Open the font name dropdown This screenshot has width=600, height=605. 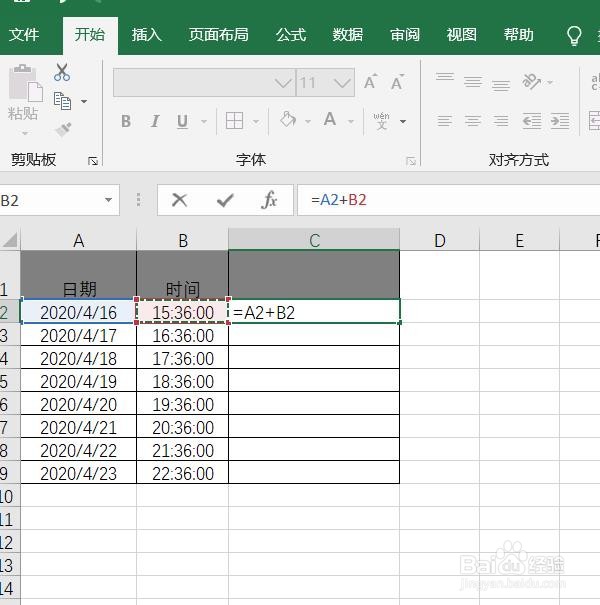point(283,82)
